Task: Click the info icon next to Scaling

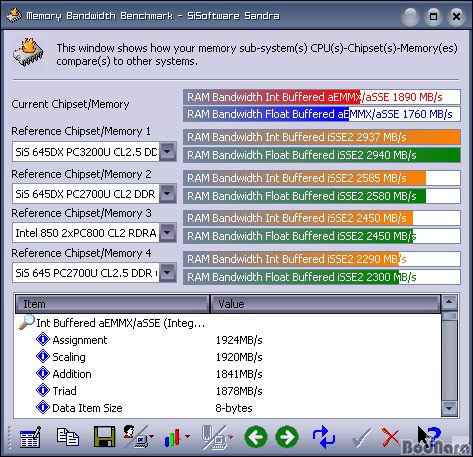Action: (x=43, y=356)
